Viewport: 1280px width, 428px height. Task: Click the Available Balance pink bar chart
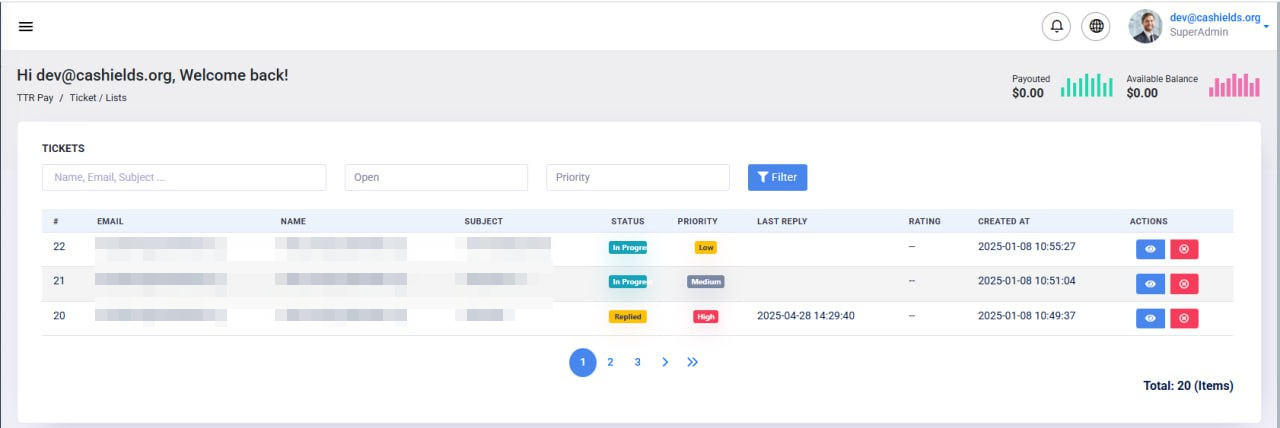1234,85
